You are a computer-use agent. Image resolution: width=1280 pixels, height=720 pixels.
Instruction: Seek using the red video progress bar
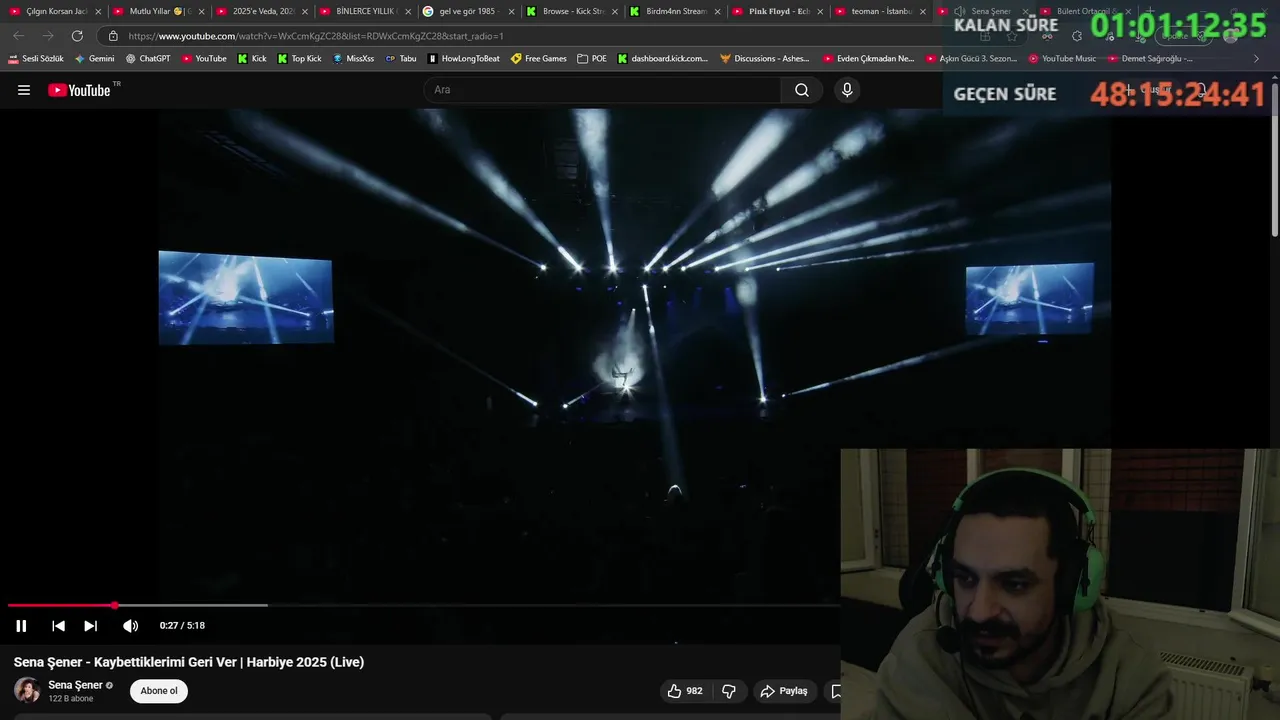coord(423,605)
